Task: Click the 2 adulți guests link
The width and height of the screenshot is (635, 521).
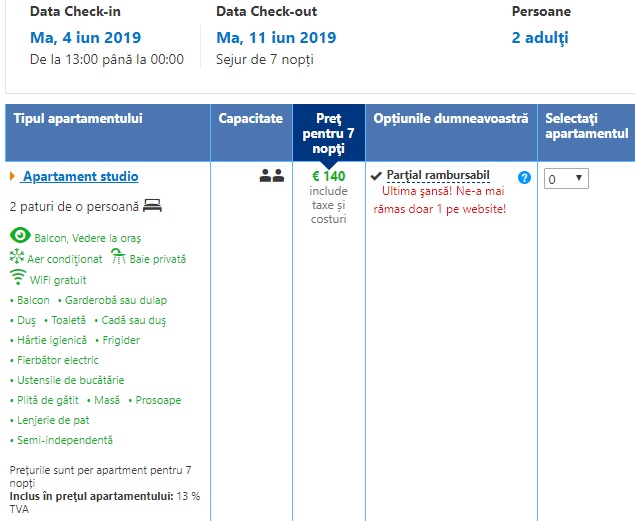Action: pos(540,38)
